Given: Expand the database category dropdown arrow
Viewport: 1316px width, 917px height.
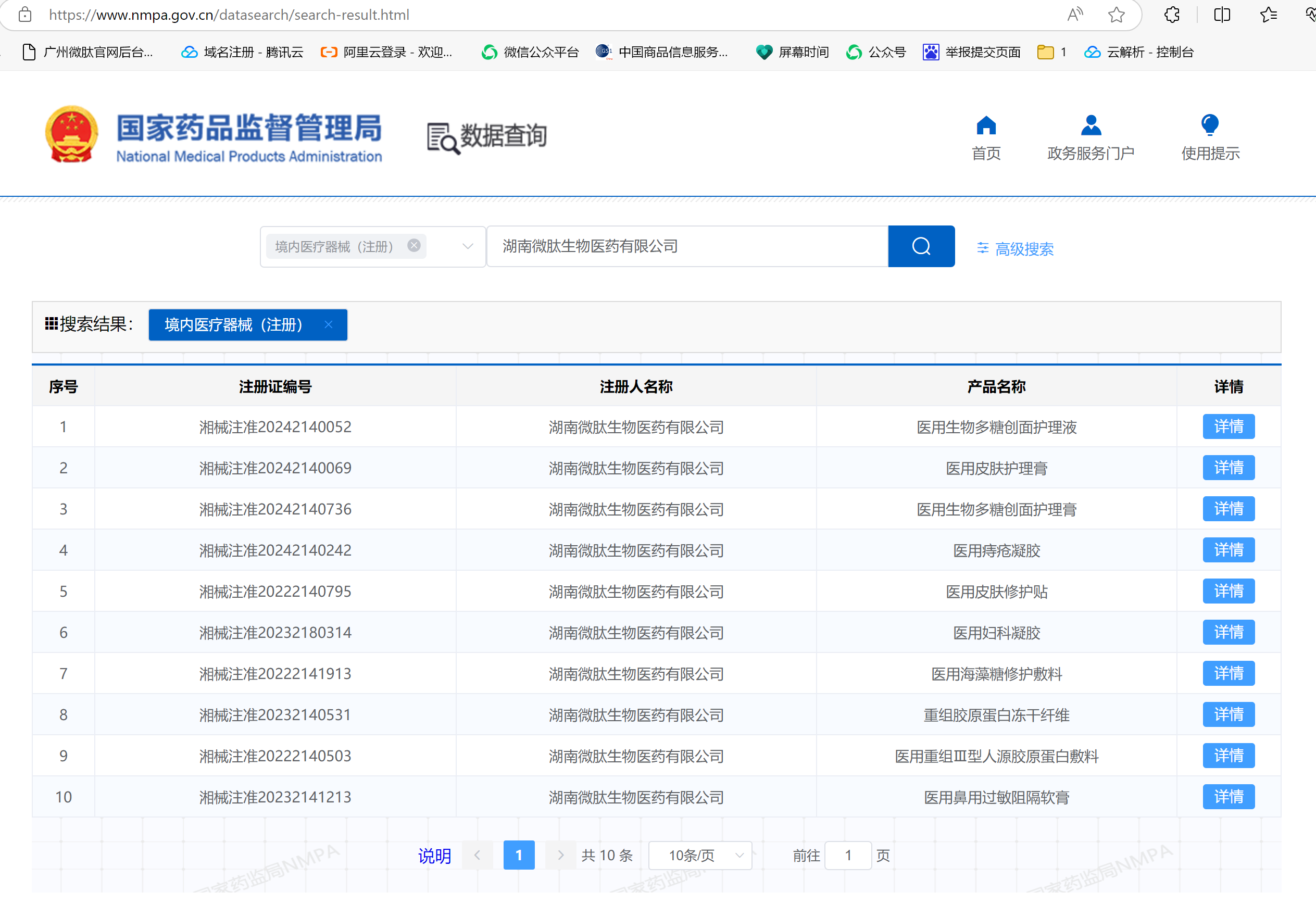Looking at the screenshot, I should tap(468, 246).
